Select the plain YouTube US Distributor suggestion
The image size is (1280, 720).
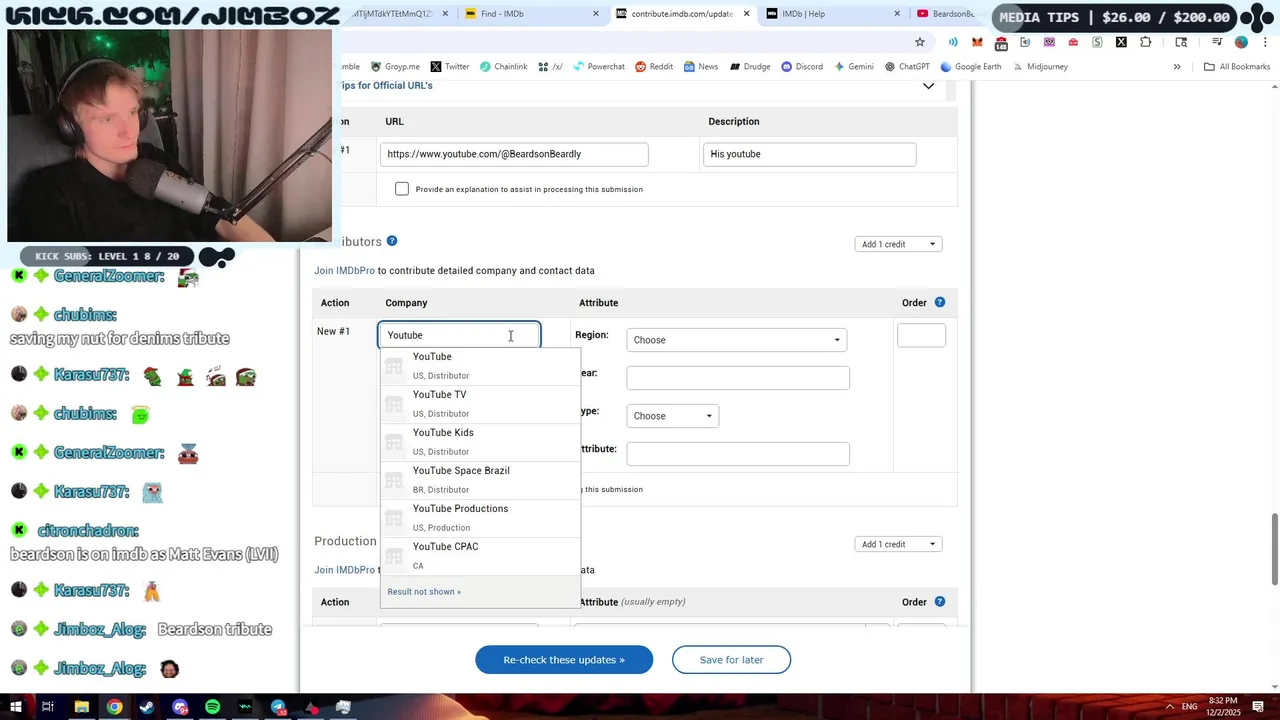(x=480, y=365)
